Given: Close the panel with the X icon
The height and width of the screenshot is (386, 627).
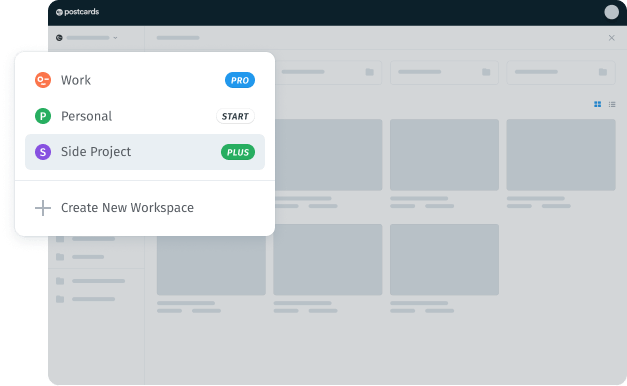Looking at the screenshot, I should pyautogui.click(x=611, y=38).
